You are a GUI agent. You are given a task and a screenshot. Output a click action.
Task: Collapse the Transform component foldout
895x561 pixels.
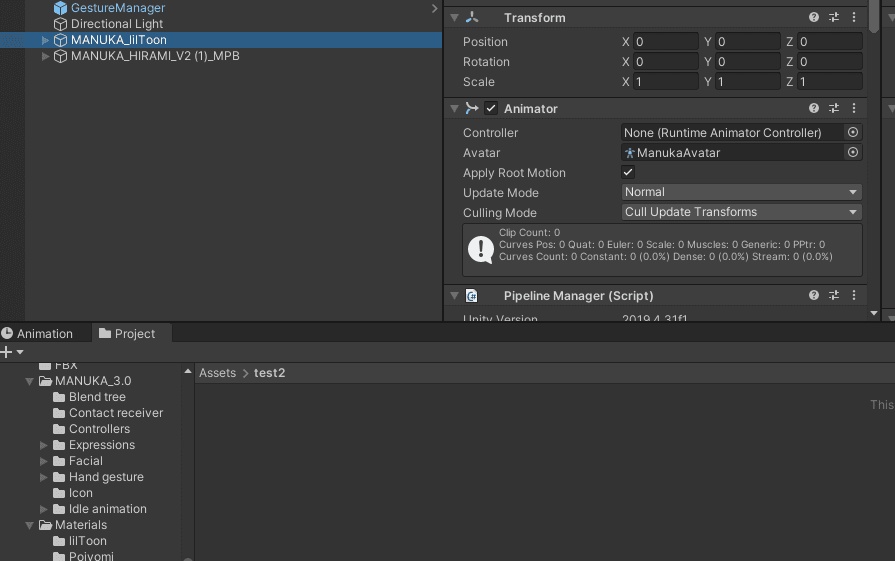pyautogui.click(x=454, y=18)
